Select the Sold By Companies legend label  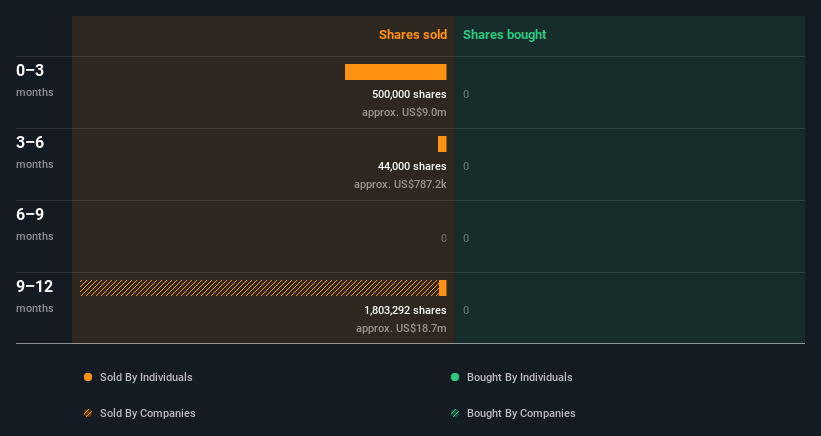[148, 413]
